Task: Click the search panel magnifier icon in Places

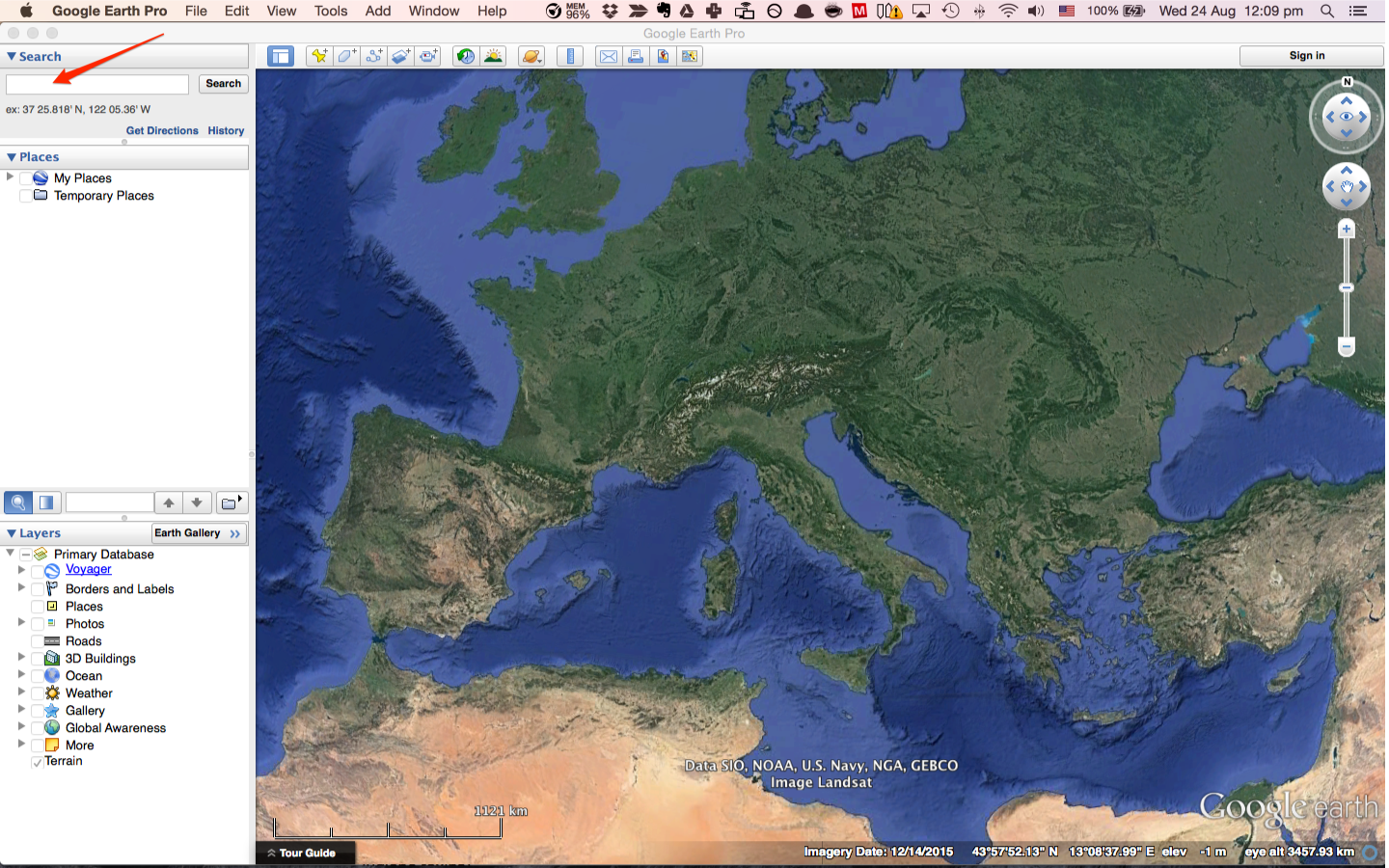Action: (x=17, y=502)
